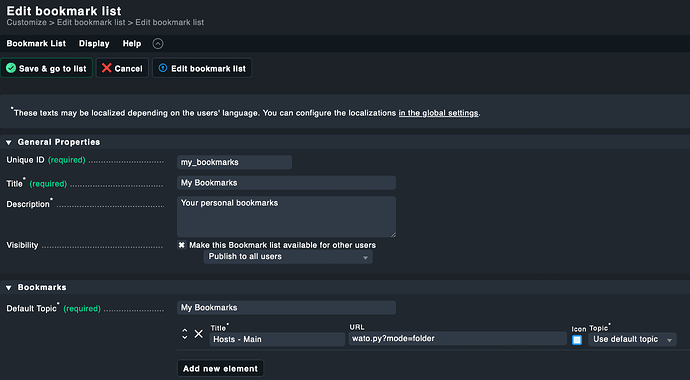Click the Description text area
The height and width of the screenshot is (380, 690).
(x=286, y=217)
